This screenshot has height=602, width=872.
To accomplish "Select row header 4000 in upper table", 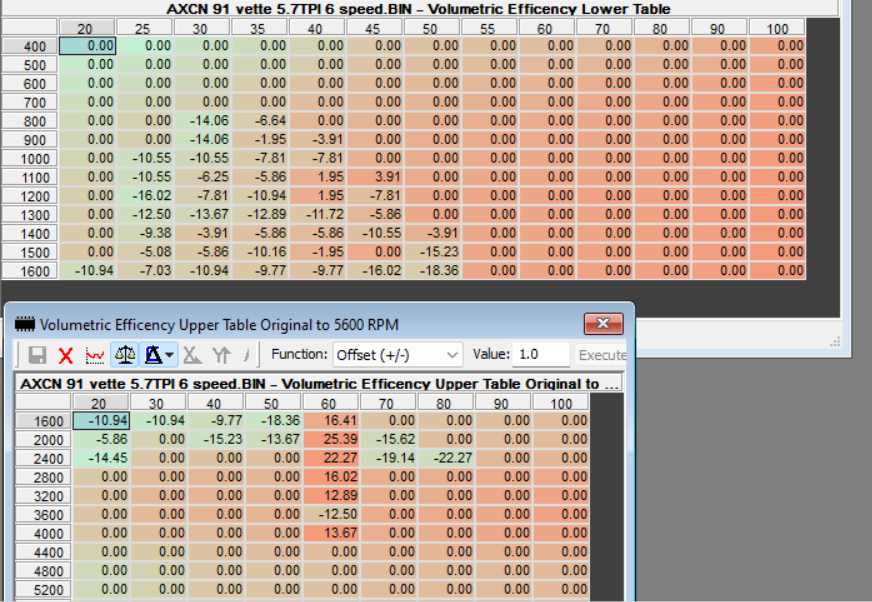I will click(x=43, y=534).
